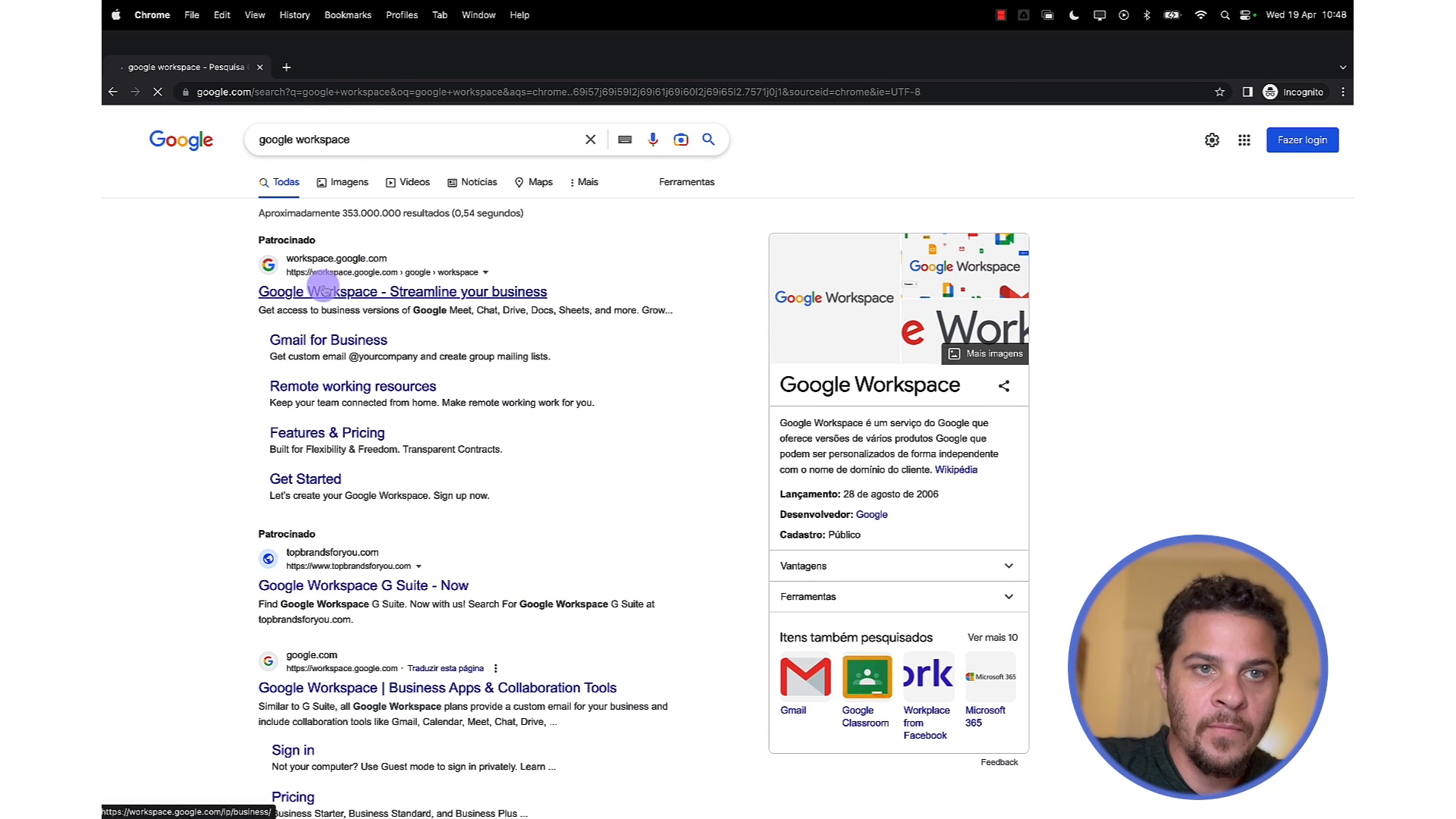The height and width of the screenshot is (819, 1456).
Task: Open Wi-Fi status in the menu bar
Action: pos(1200,14)
